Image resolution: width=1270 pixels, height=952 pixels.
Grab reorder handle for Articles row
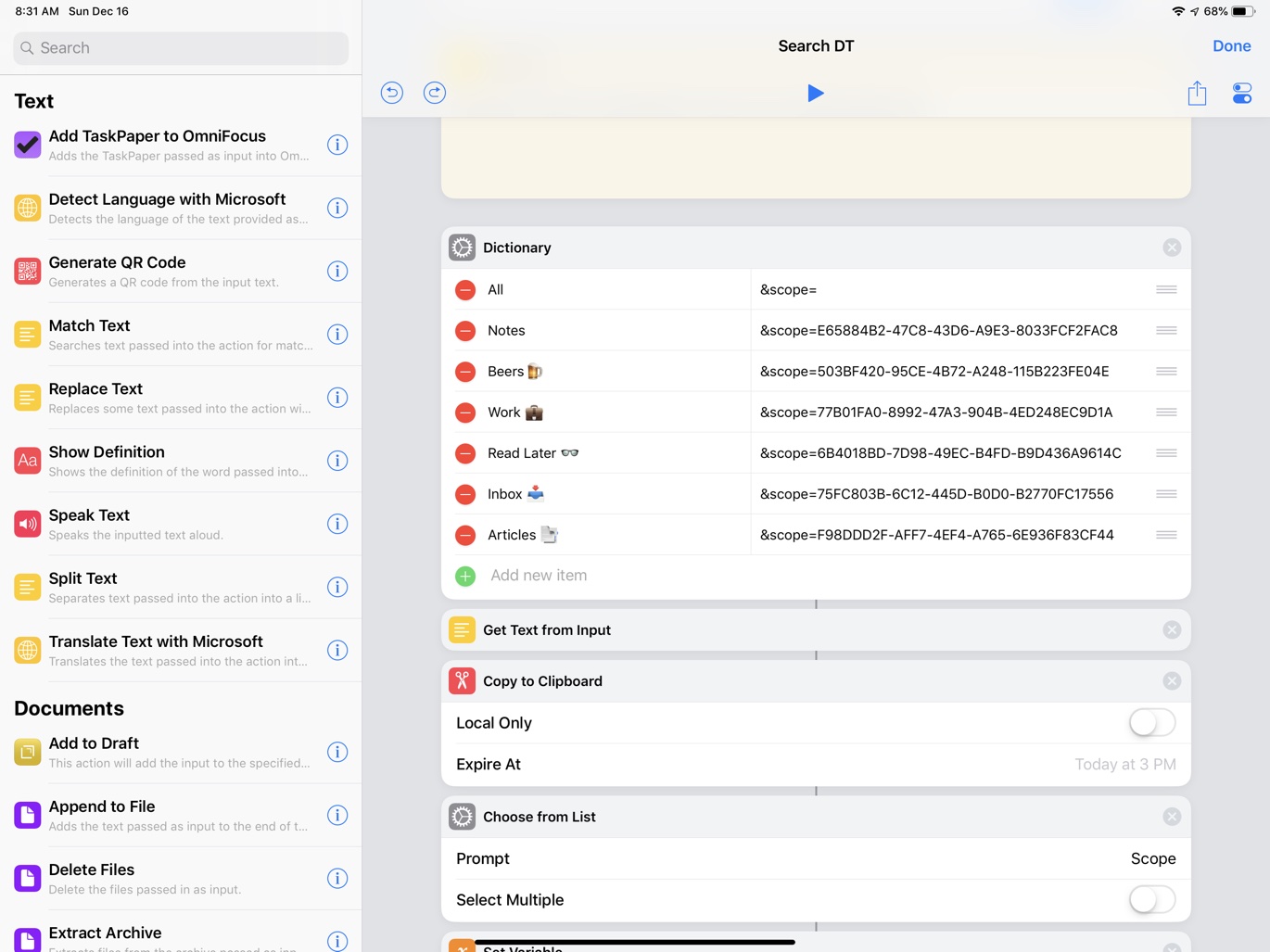coord(1166,535)
